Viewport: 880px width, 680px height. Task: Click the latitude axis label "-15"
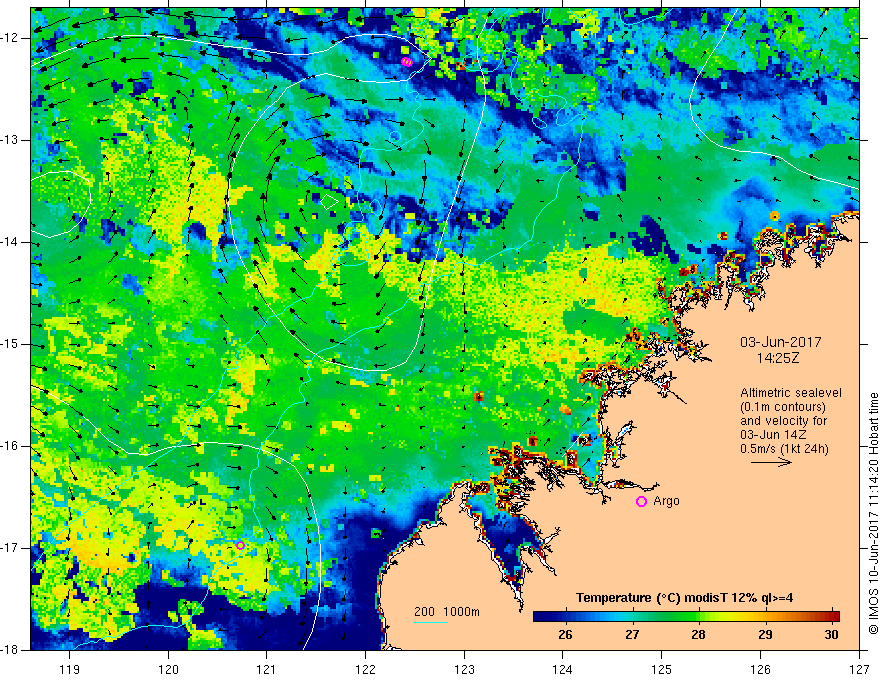(x=11, y=344)
